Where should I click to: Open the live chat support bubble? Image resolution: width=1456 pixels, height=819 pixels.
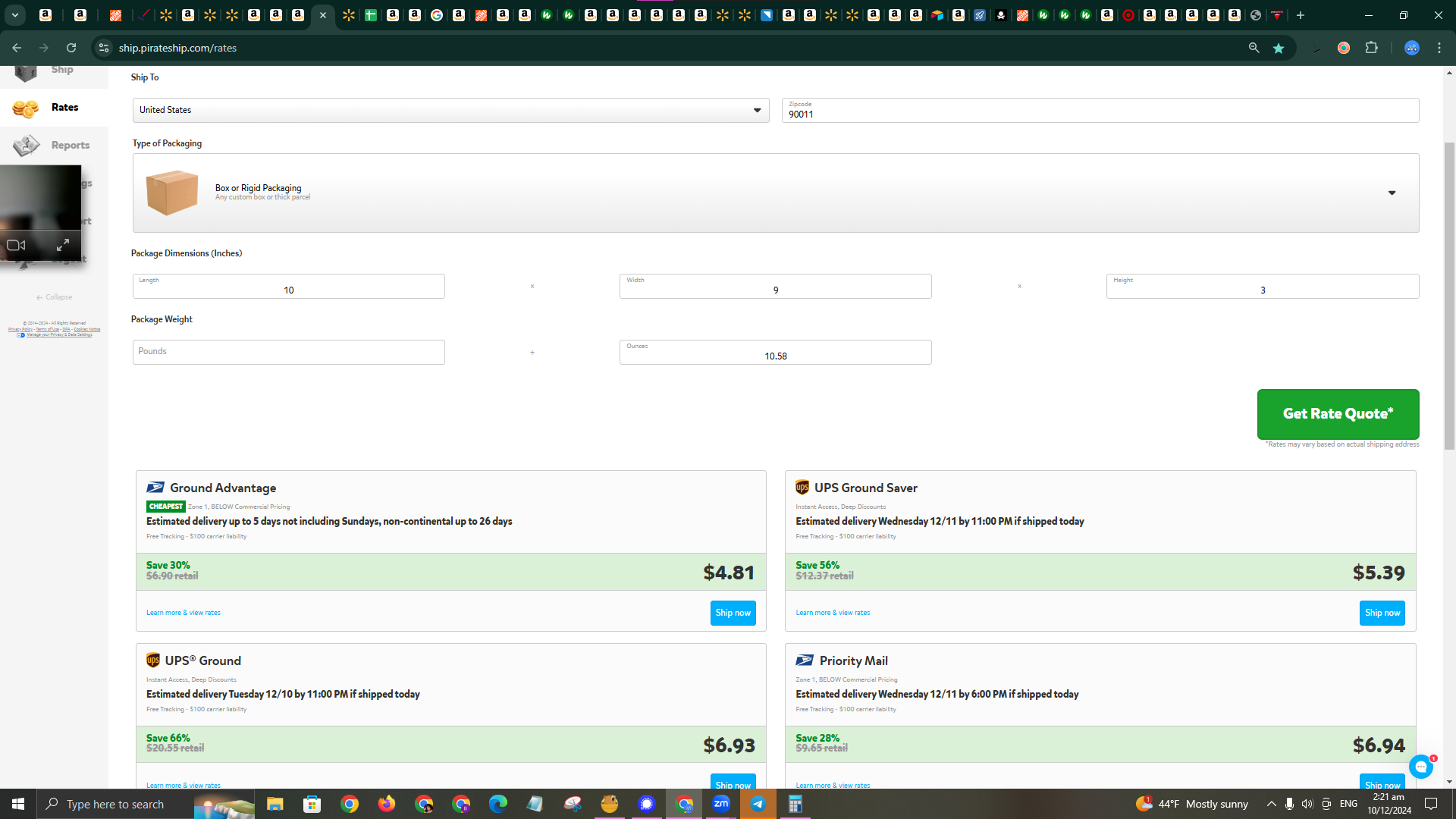pos(1420,767)
